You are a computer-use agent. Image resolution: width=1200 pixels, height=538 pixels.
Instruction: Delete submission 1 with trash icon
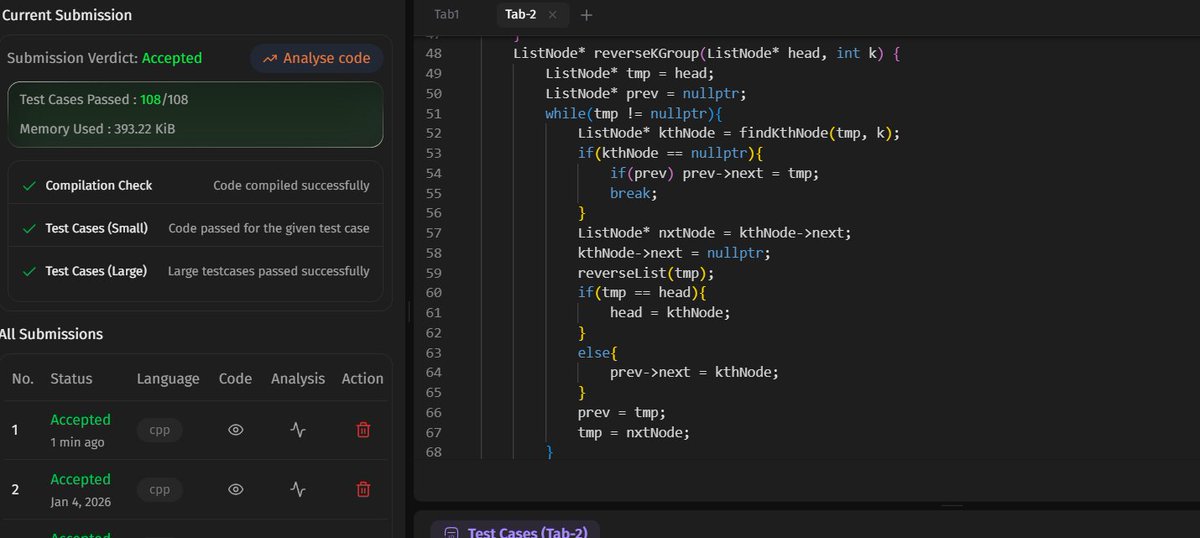[363, 430]
